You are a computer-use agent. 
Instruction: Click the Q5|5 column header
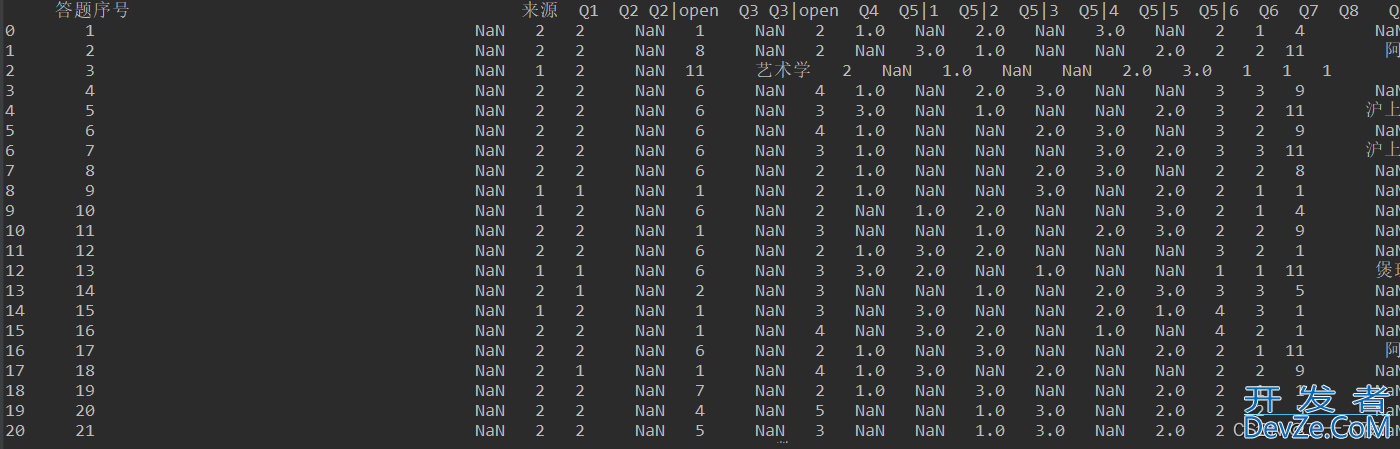[x=1158, y=11]
